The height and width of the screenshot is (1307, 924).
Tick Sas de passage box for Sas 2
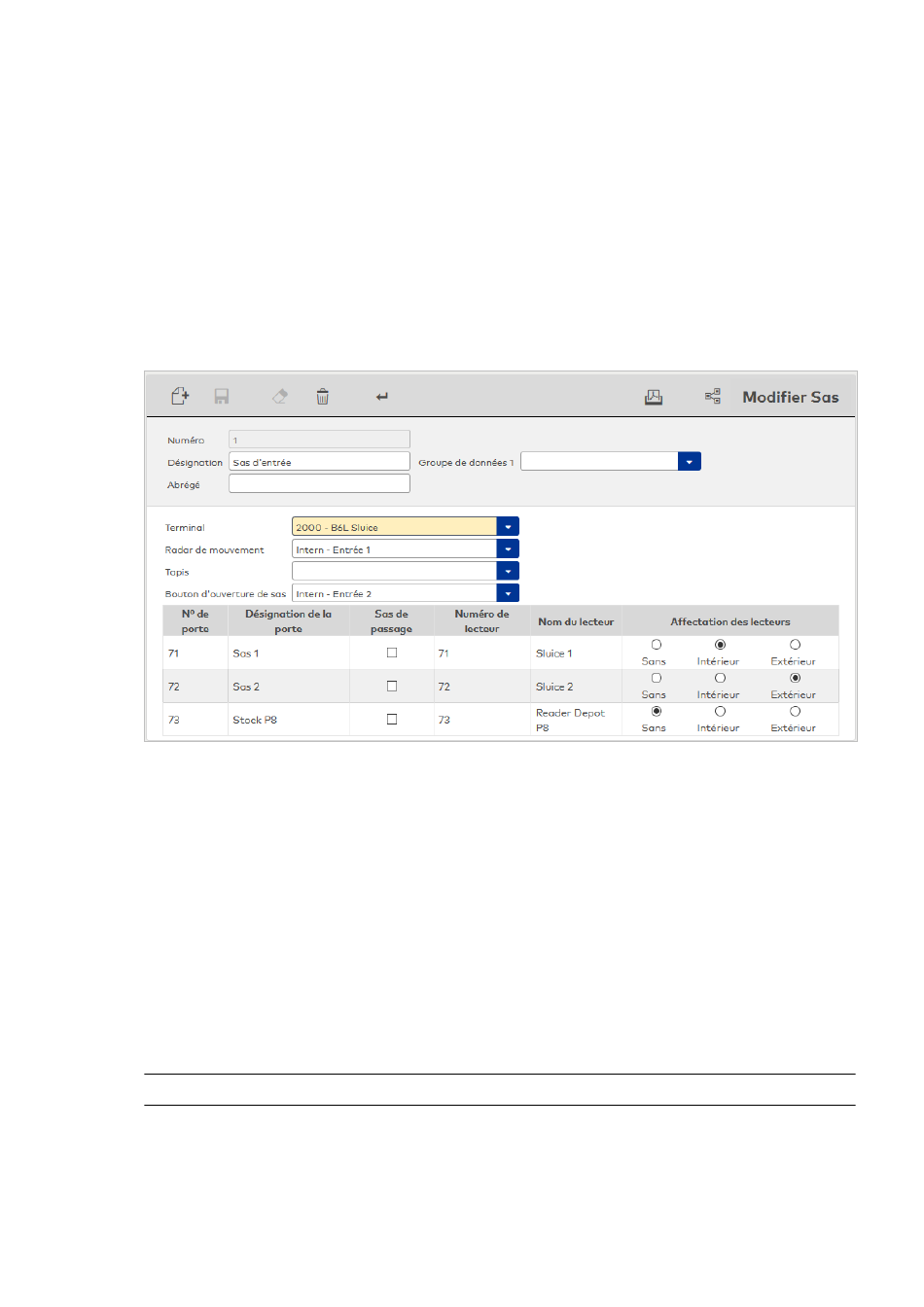pos(392,686)
